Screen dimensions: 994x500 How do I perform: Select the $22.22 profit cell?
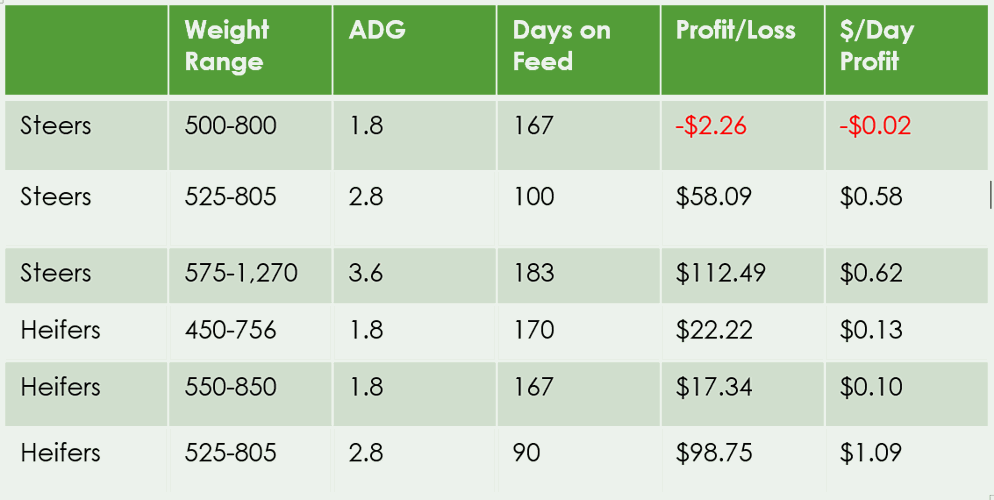pyautogui.click(x=713, y=330)
